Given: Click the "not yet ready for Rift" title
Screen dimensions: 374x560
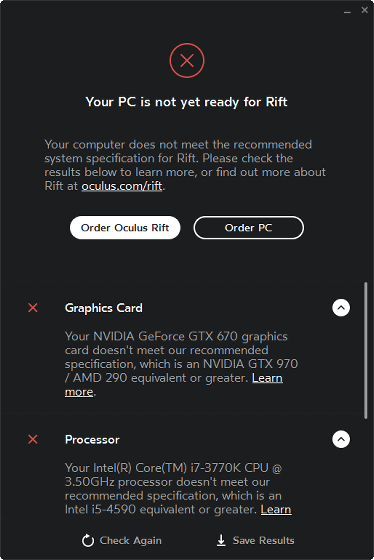Looking at the screenshot, I should 186,102.
